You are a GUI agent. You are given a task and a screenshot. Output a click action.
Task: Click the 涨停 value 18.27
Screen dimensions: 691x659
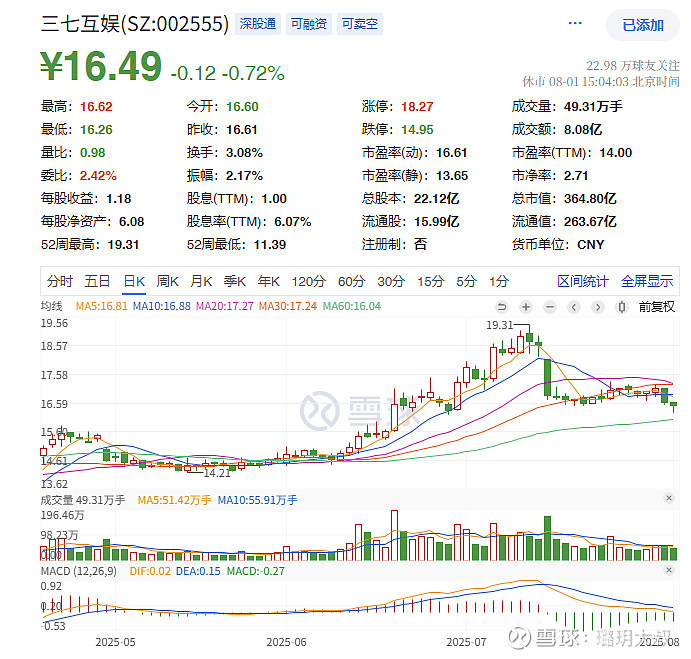417,107
